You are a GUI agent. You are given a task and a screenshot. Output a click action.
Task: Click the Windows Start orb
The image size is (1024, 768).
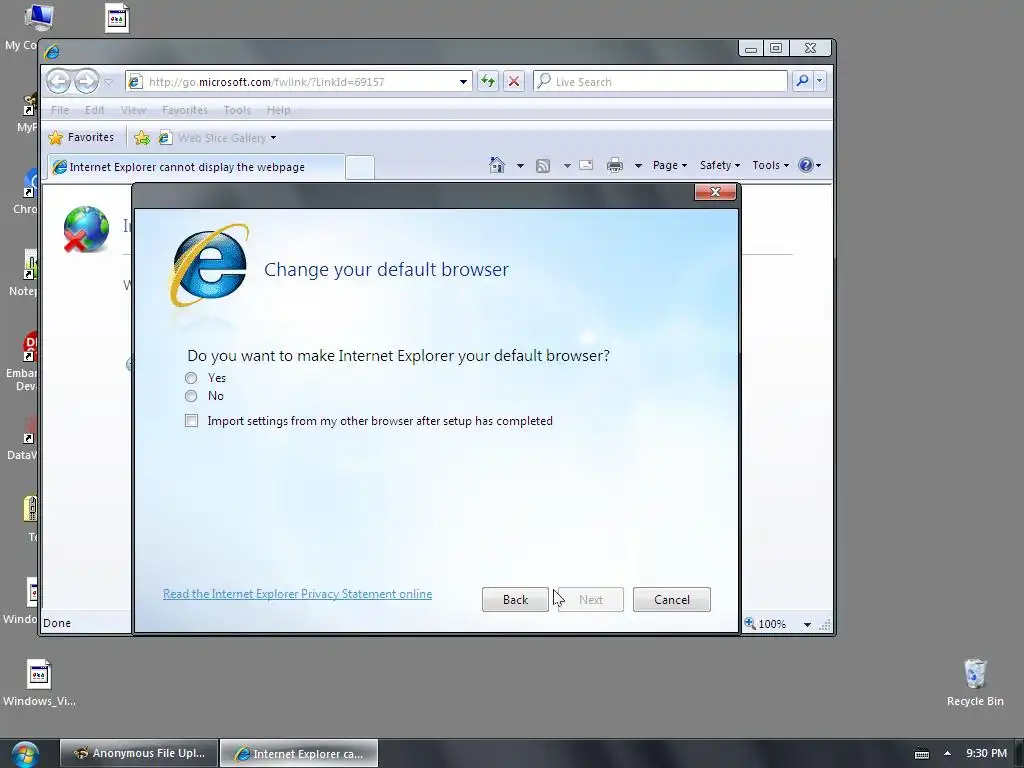[25, 754]
